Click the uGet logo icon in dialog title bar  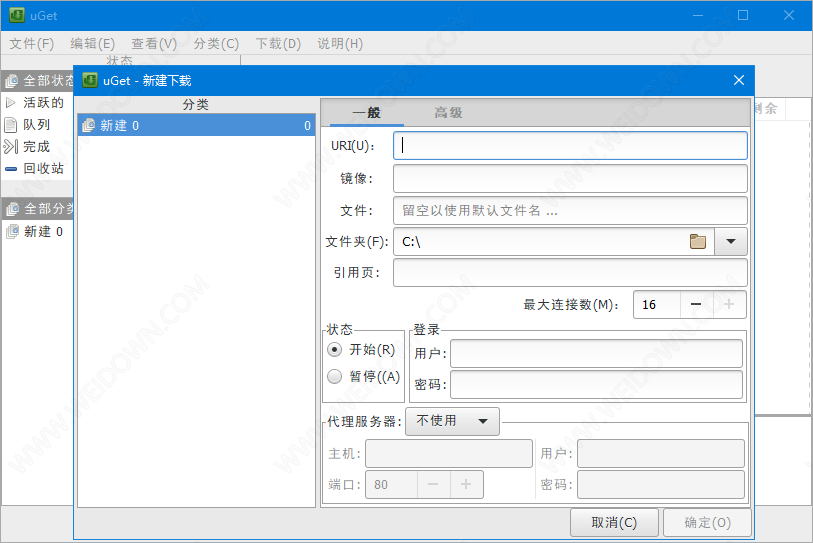pyautogui.click(x=90, y=80)
